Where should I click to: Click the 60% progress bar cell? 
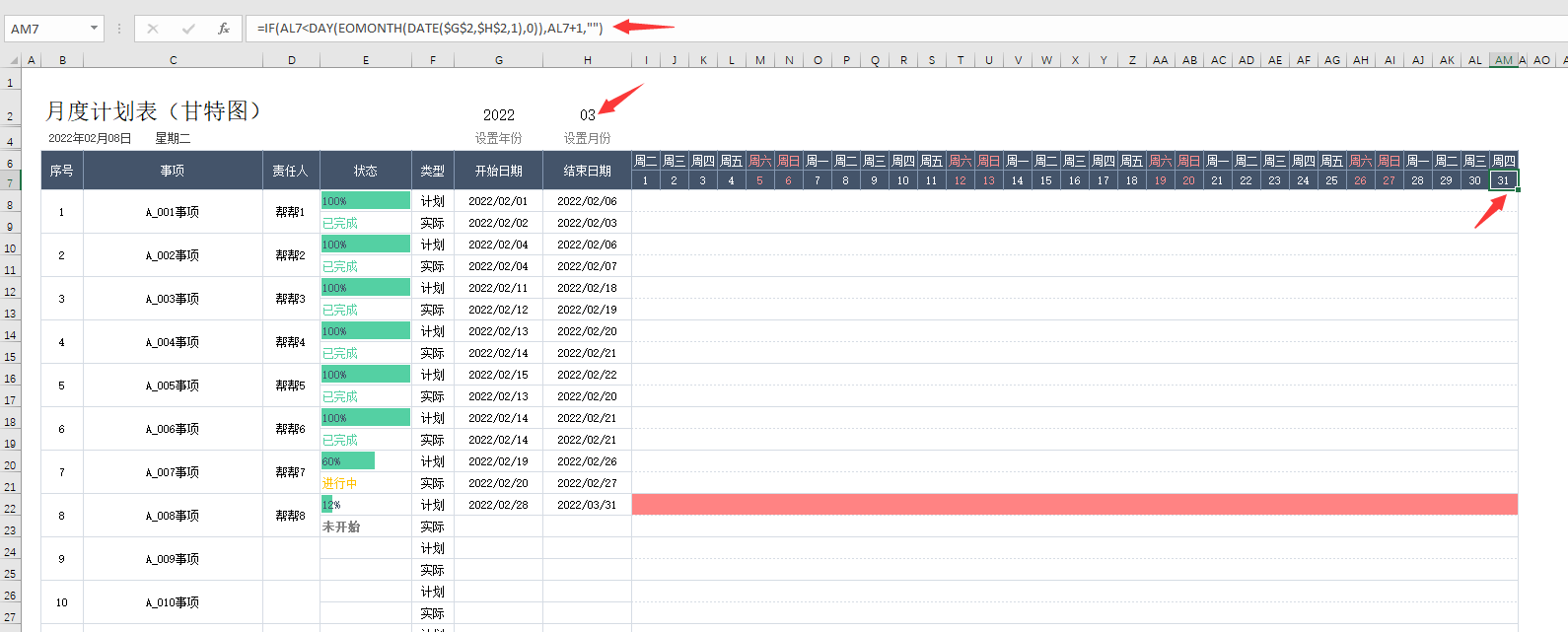pos(366,461)
